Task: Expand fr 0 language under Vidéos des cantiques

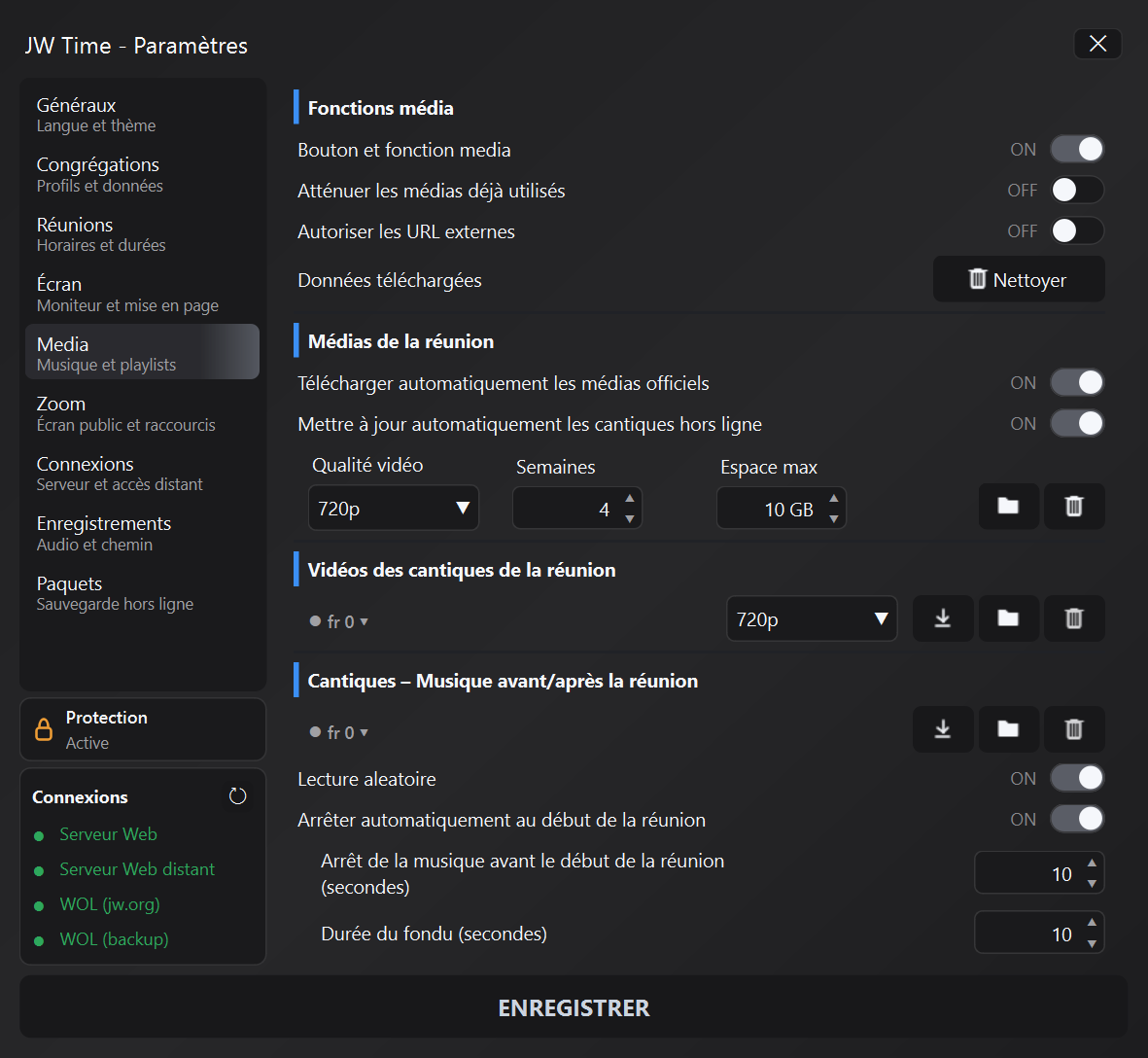Action: point(339,621)
